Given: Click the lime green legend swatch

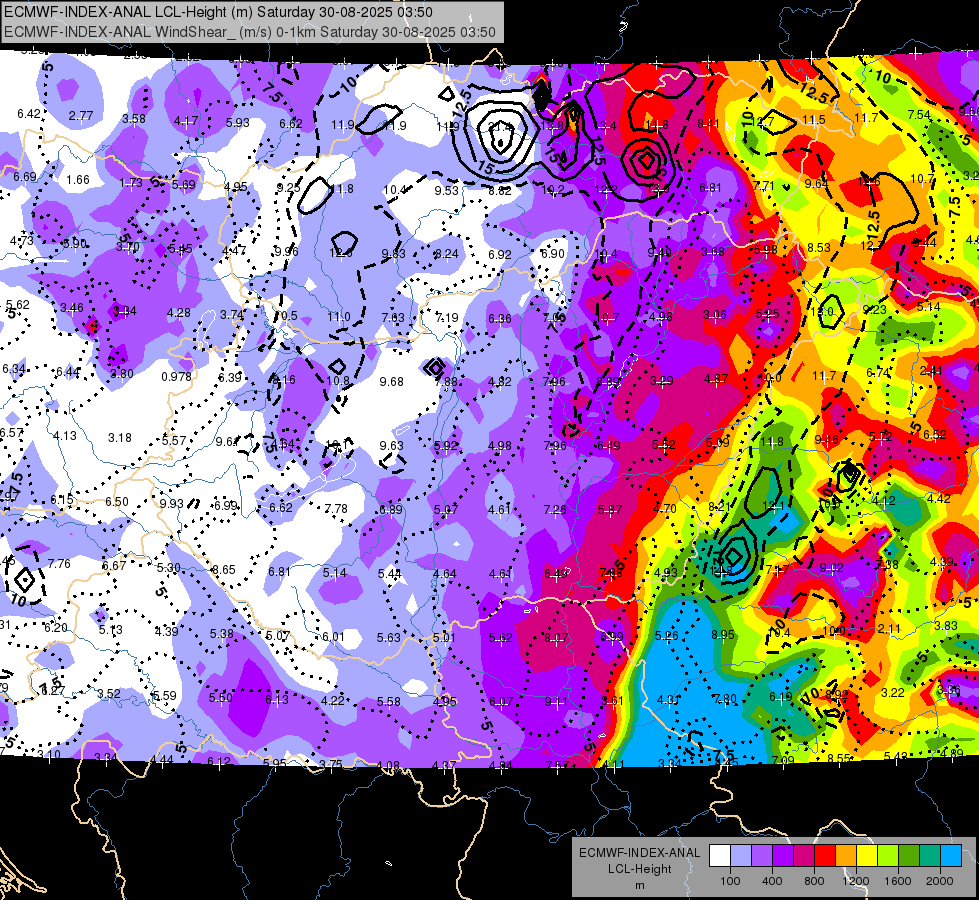Looking at the screenshot, I should click(x=888, y=856).
